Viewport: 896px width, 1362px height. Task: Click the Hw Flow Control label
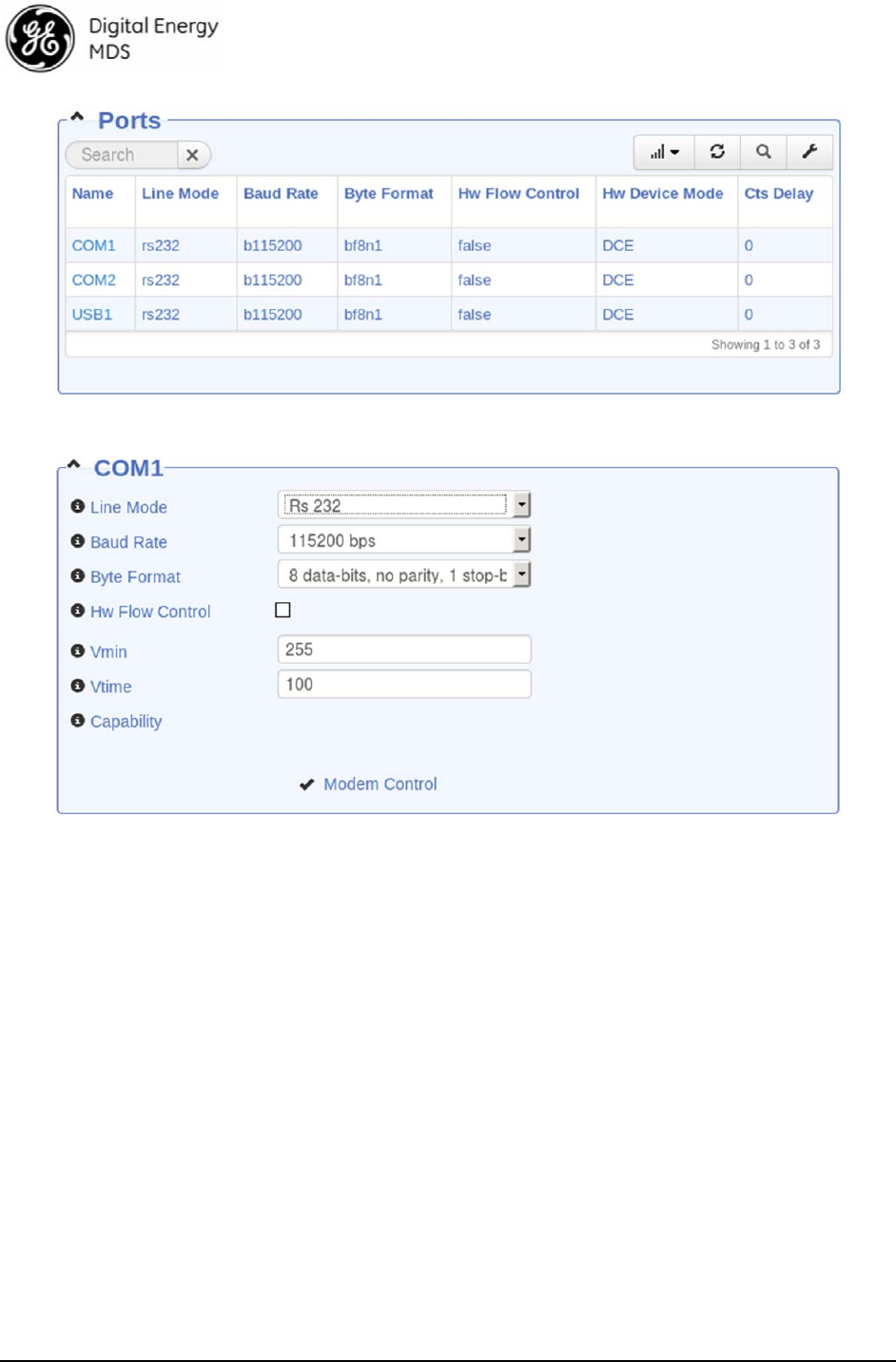coord(150,612)
